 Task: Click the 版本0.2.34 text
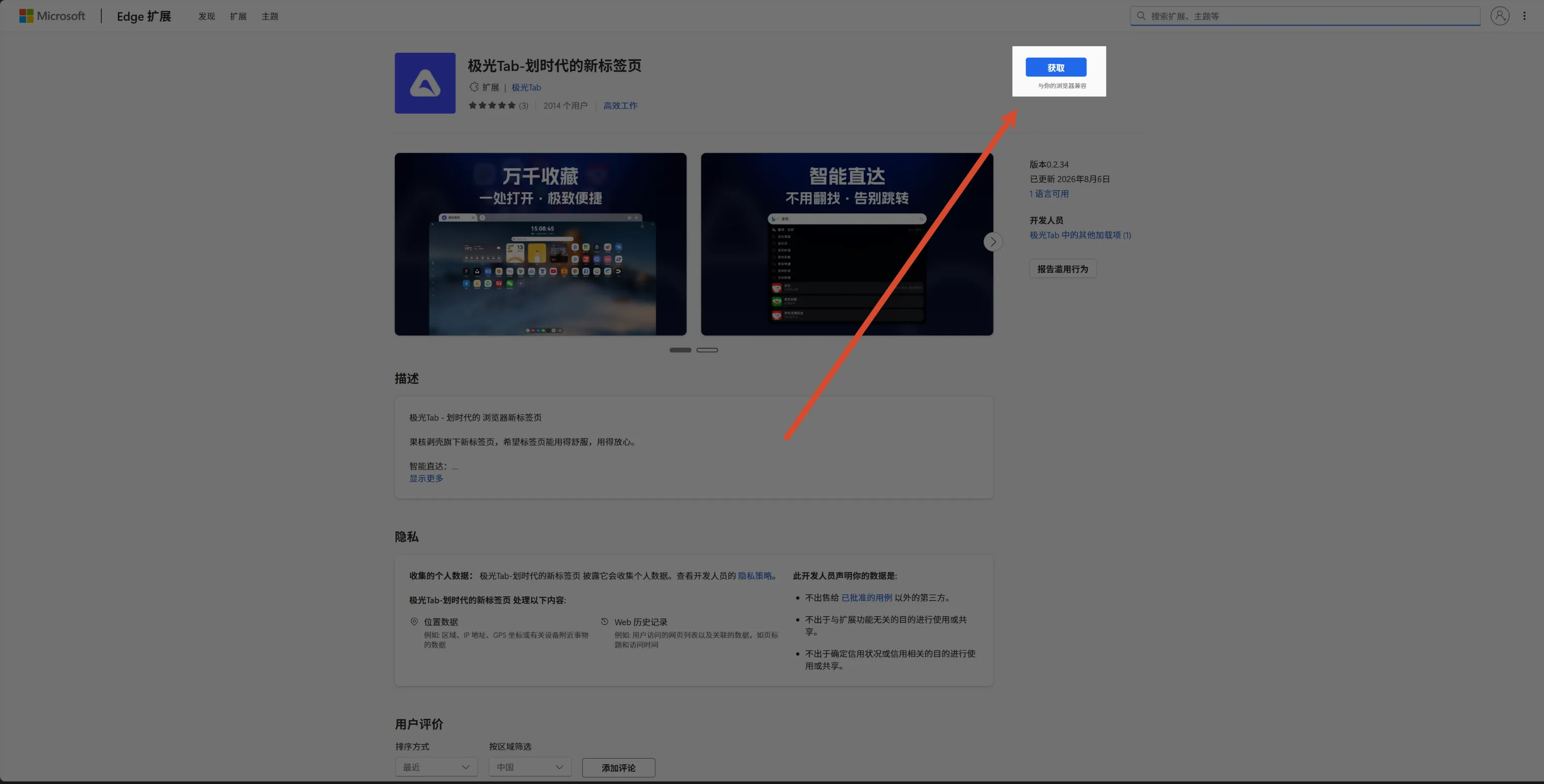click(1049, 164)
